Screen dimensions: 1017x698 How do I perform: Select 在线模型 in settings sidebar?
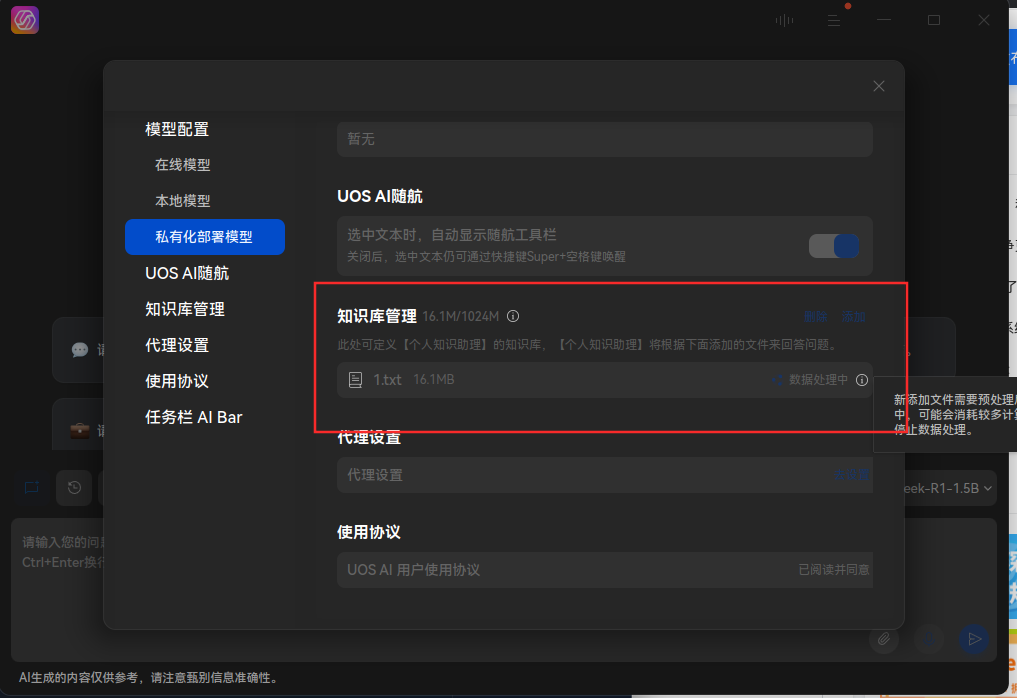[x=183, y=165]
